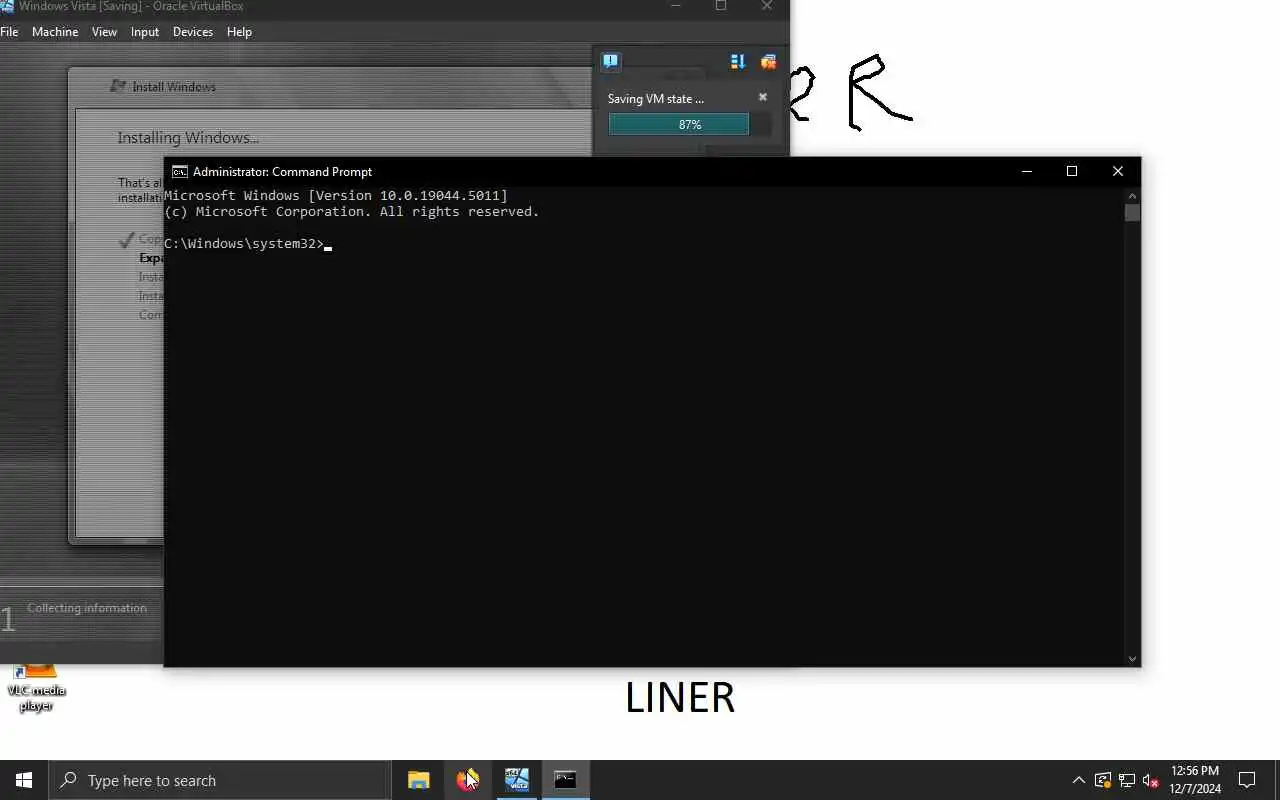
Task: Click the C:\Windows\system32> prompt line
Action: 245,244
